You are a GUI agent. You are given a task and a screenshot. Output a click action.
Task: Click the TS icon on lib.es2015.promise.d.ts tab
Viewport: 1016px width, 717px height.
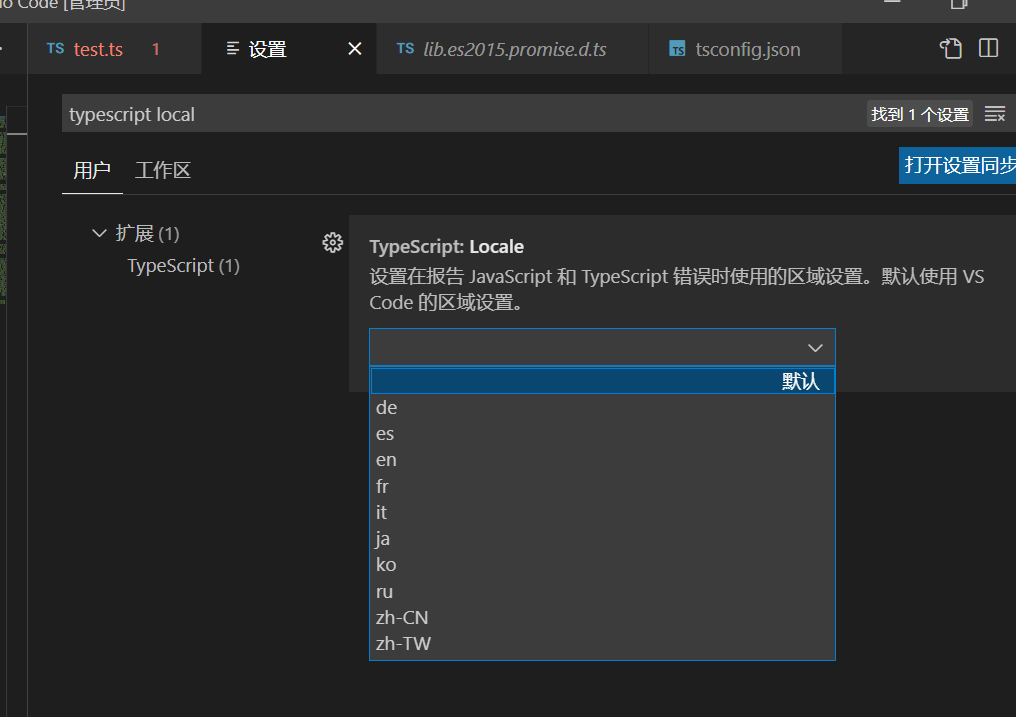point(406,49)
